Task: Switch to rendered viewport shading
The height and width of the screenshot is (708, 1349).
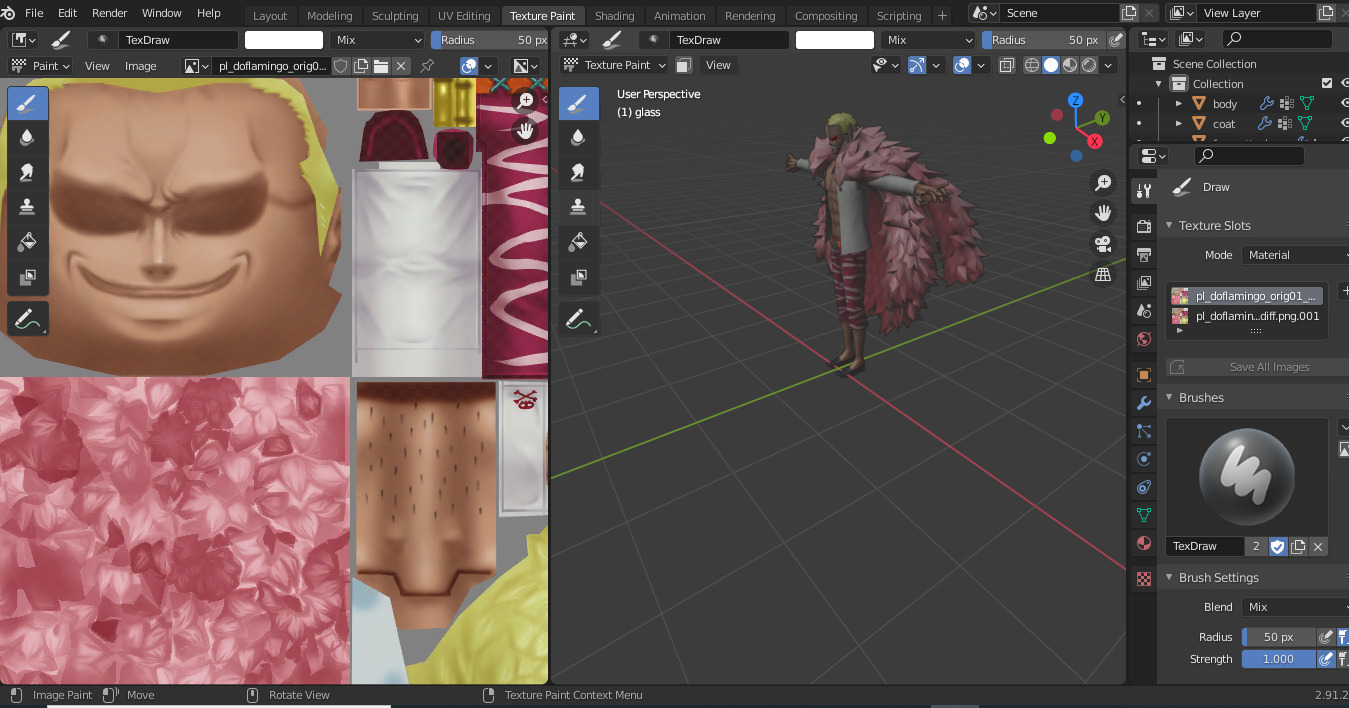Action: (1089, 65)
